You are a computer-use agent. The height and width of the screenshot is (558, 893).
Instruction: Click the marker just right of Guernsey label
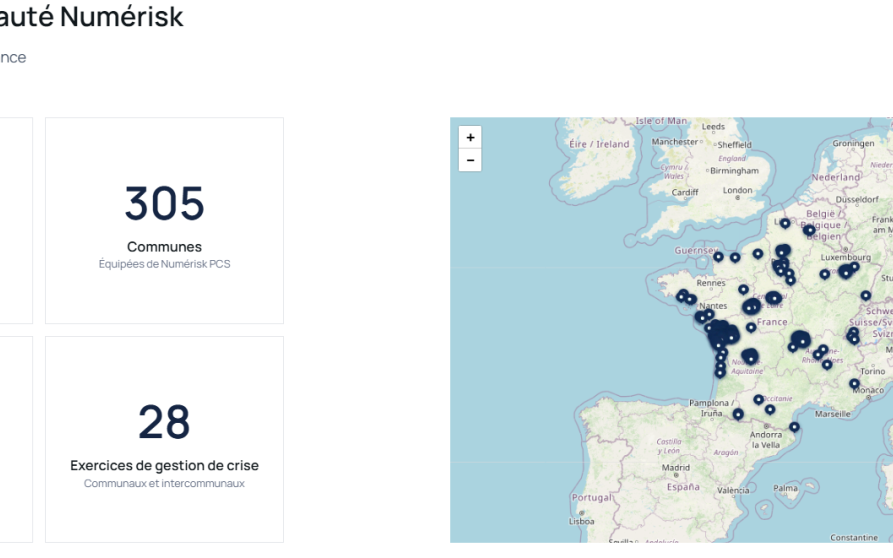[x=718, y=257]
